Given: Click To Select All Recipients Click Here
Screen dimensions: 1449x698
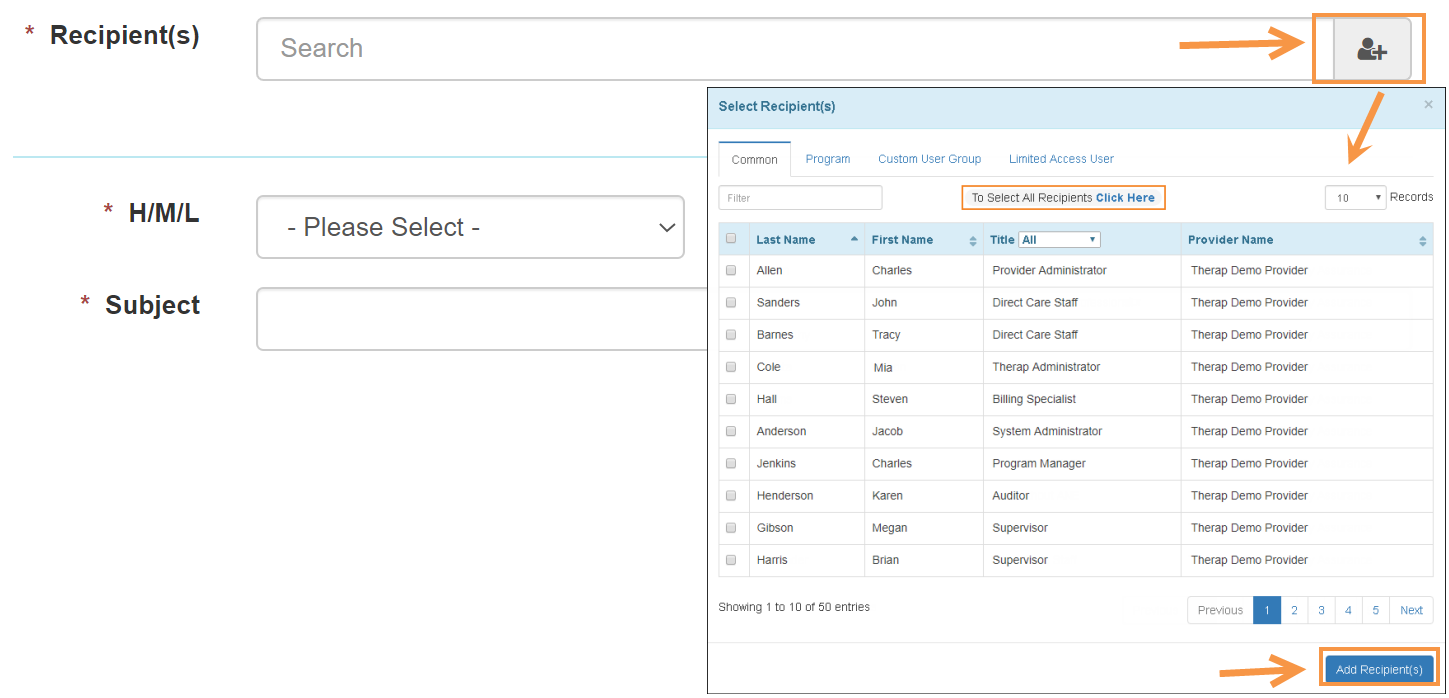Looking at the screenshot, I should pos(1063,198).
